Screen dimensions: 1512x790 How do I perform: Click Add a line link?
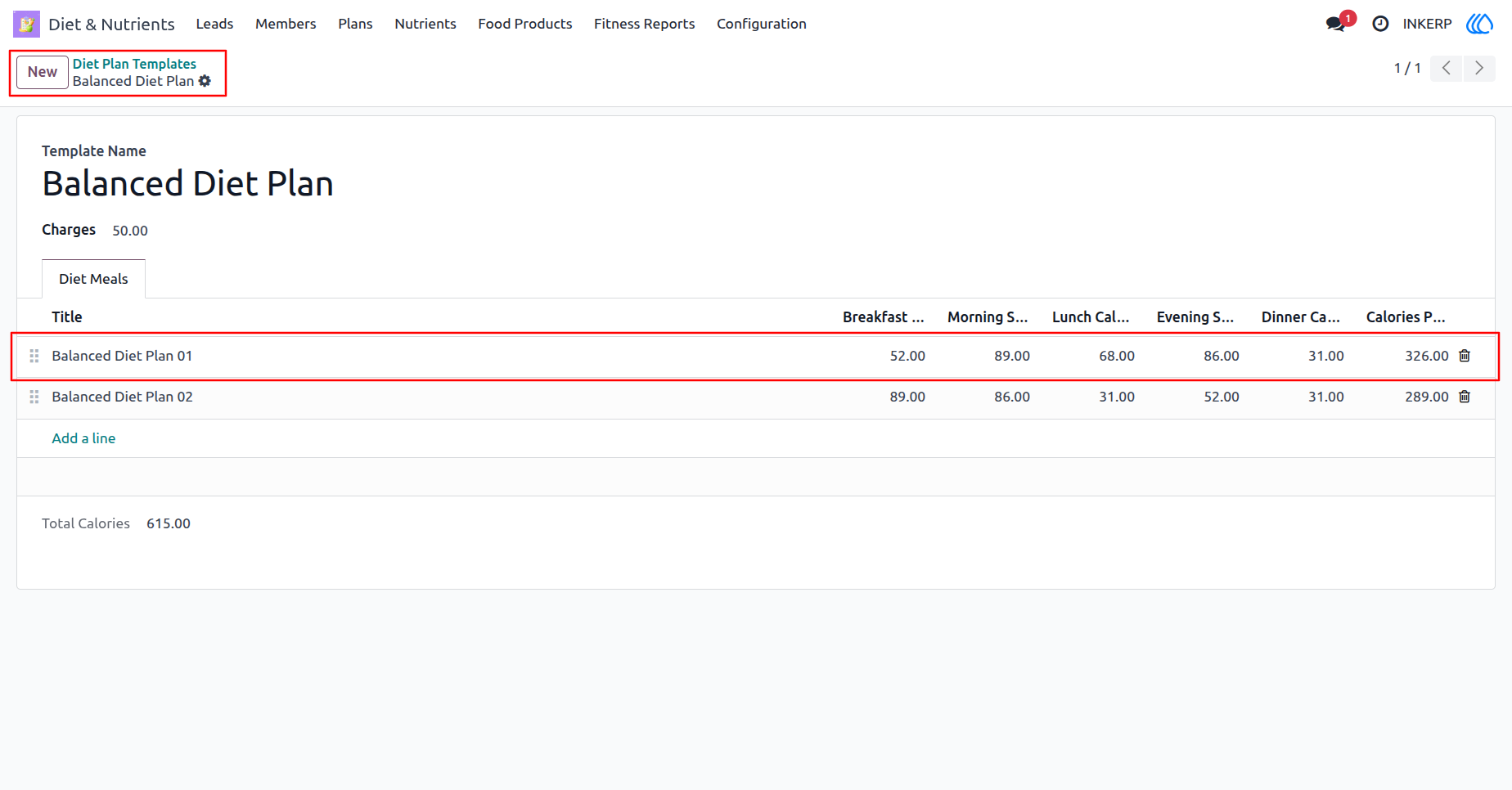coord(83,438)
